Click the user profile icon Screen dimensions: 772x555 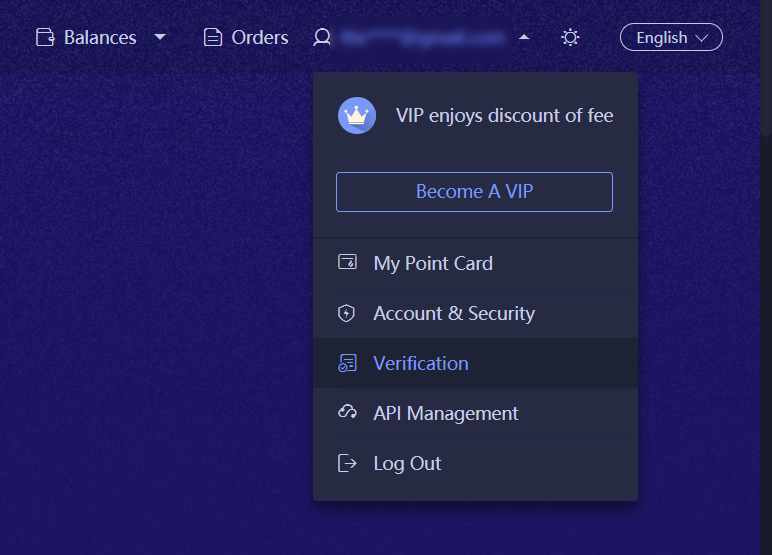pos(321,38)
